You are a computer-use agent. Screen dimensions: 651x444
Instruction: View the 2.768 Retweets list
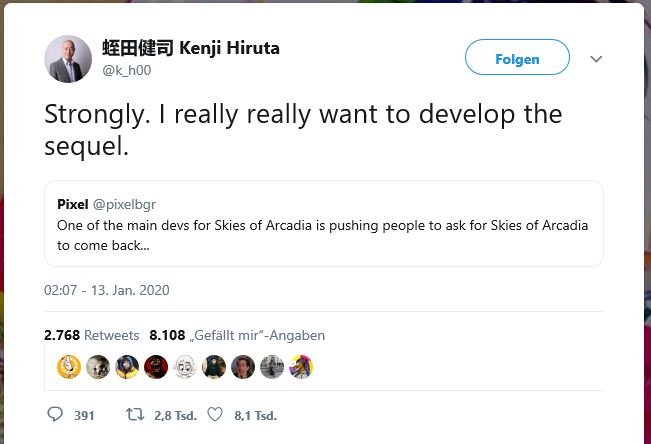(91, 336)
